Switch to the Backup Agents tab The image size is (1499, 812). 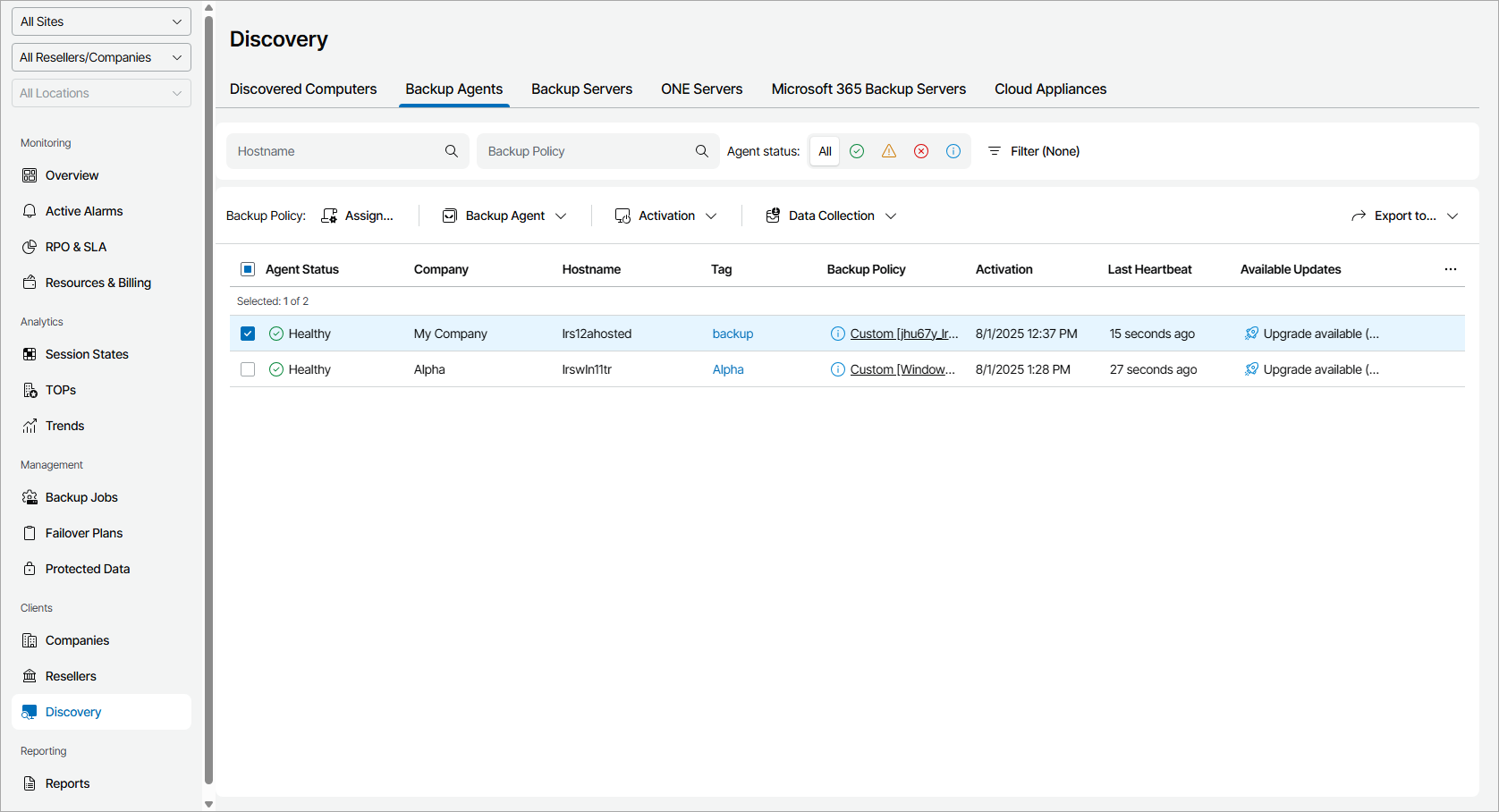[x=454, y=89]
